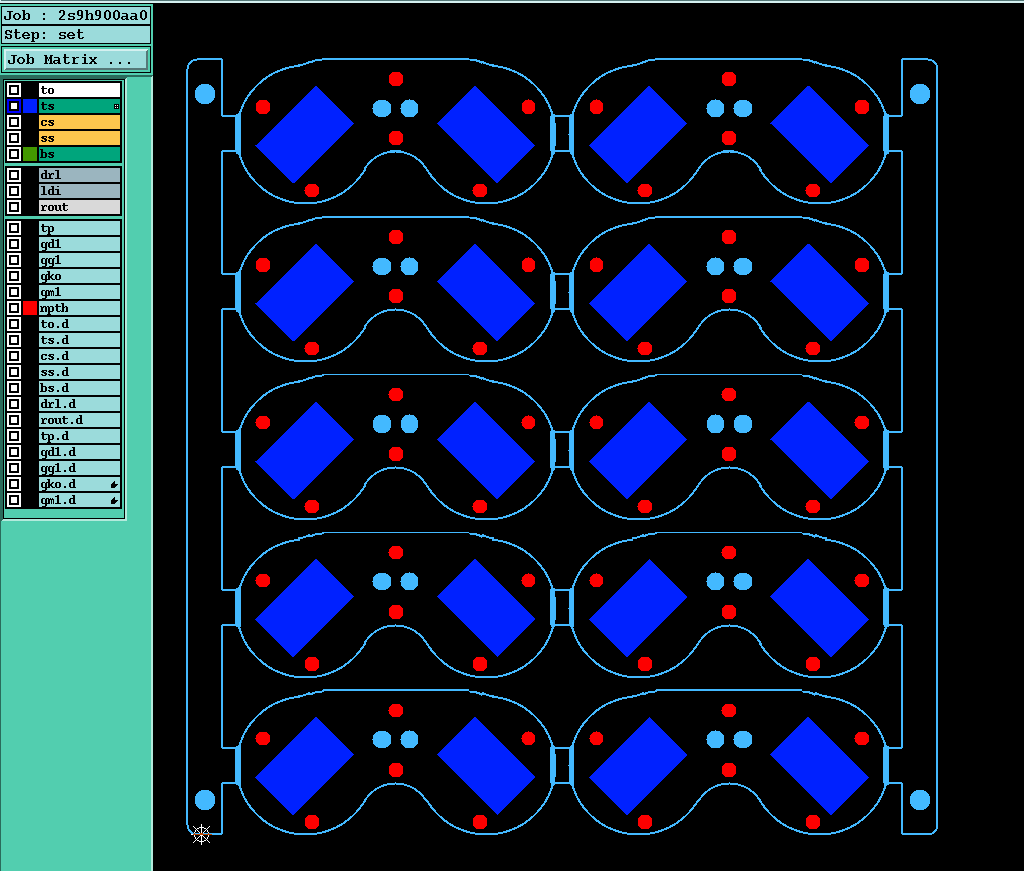1024x871 pixels.
Task: Toggle the 'drl' layer checkbox
Action: click(14, 175)
